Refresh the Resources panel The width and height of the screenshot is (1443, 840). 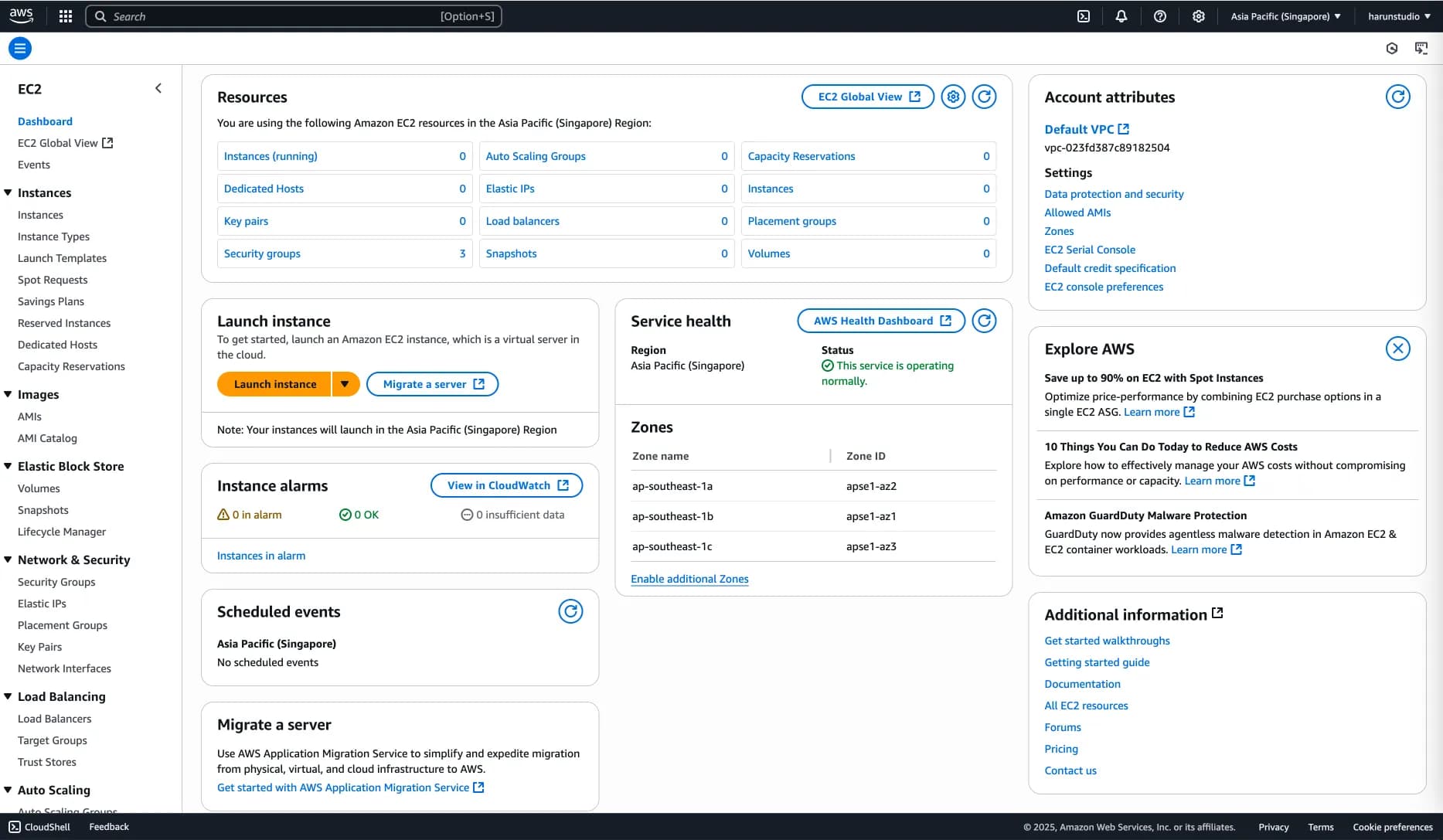pos(984,97)
